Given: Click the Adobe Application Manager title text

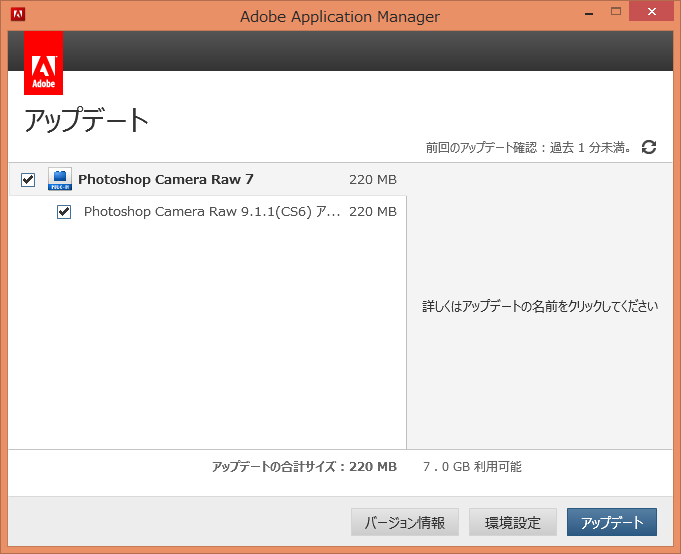Looking at the screenshot, I should click(x=340, y=16).
